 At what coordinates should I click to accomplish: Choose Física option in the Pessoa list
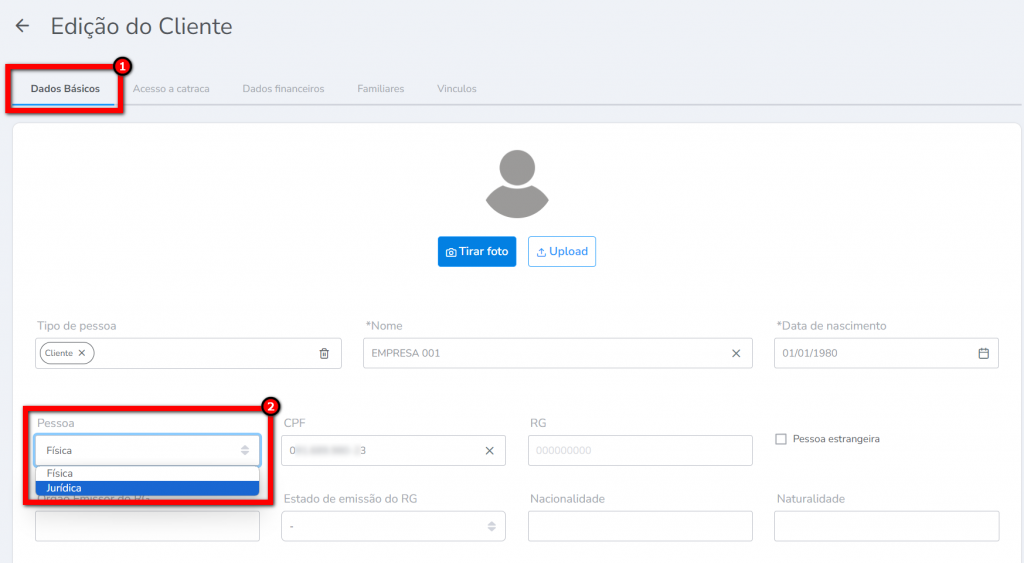(147, 473)
